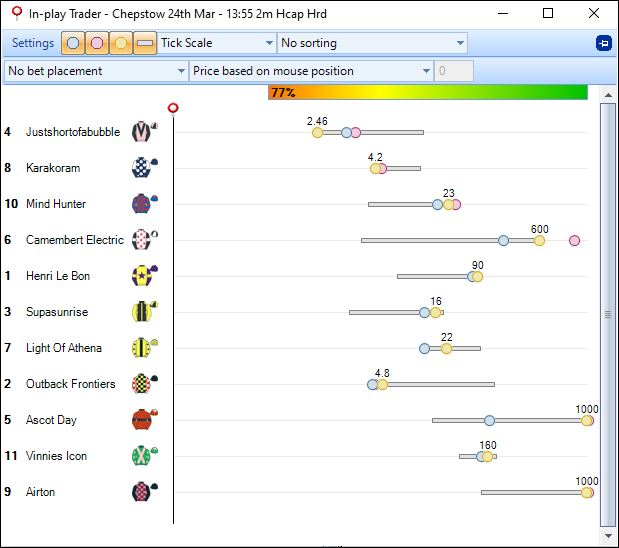Click the Supasunrise jockey silks icon

coord(145,312)
